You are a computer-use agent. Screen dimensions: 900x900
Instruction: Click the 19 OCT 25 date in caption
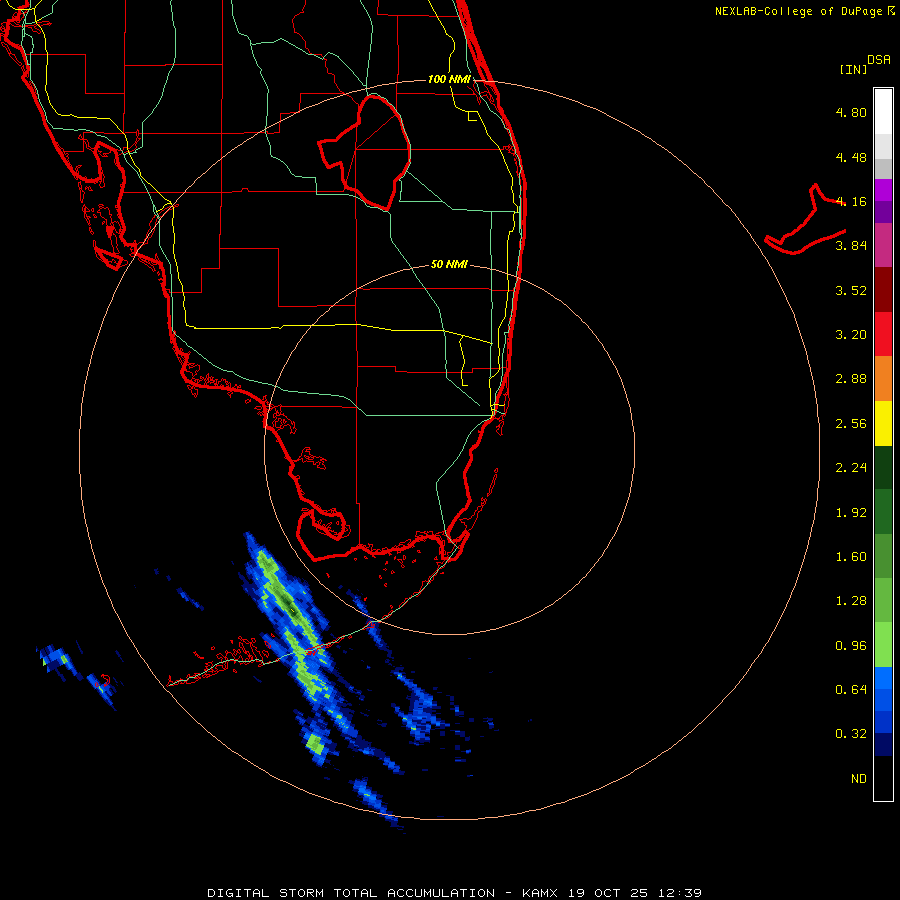[x=610, y=893]
